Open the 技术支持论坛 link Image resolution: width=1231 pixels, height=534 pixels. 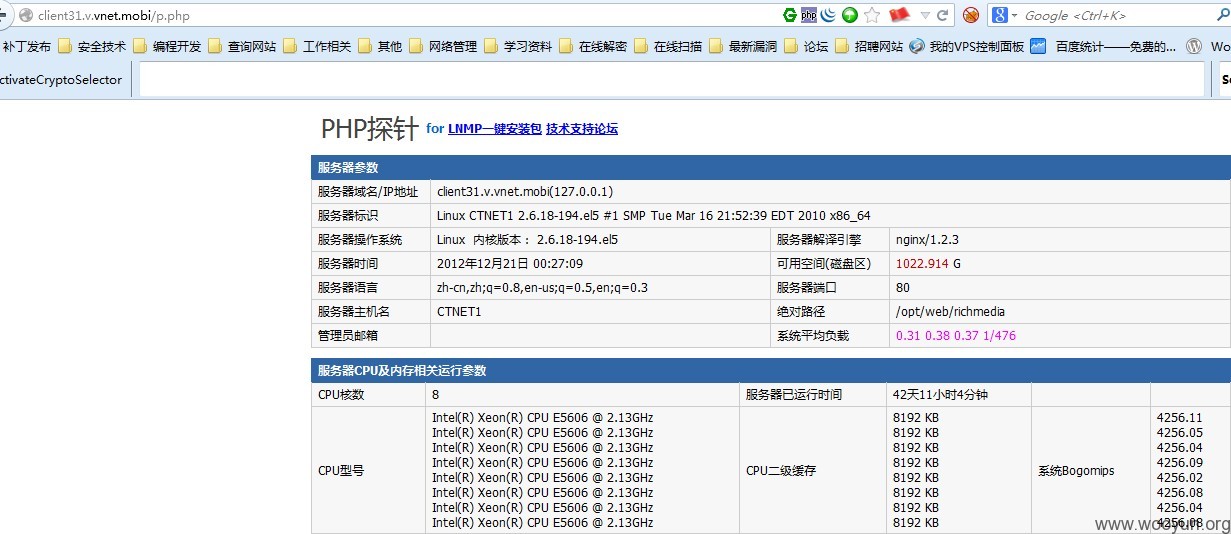[x=582, y=129]
